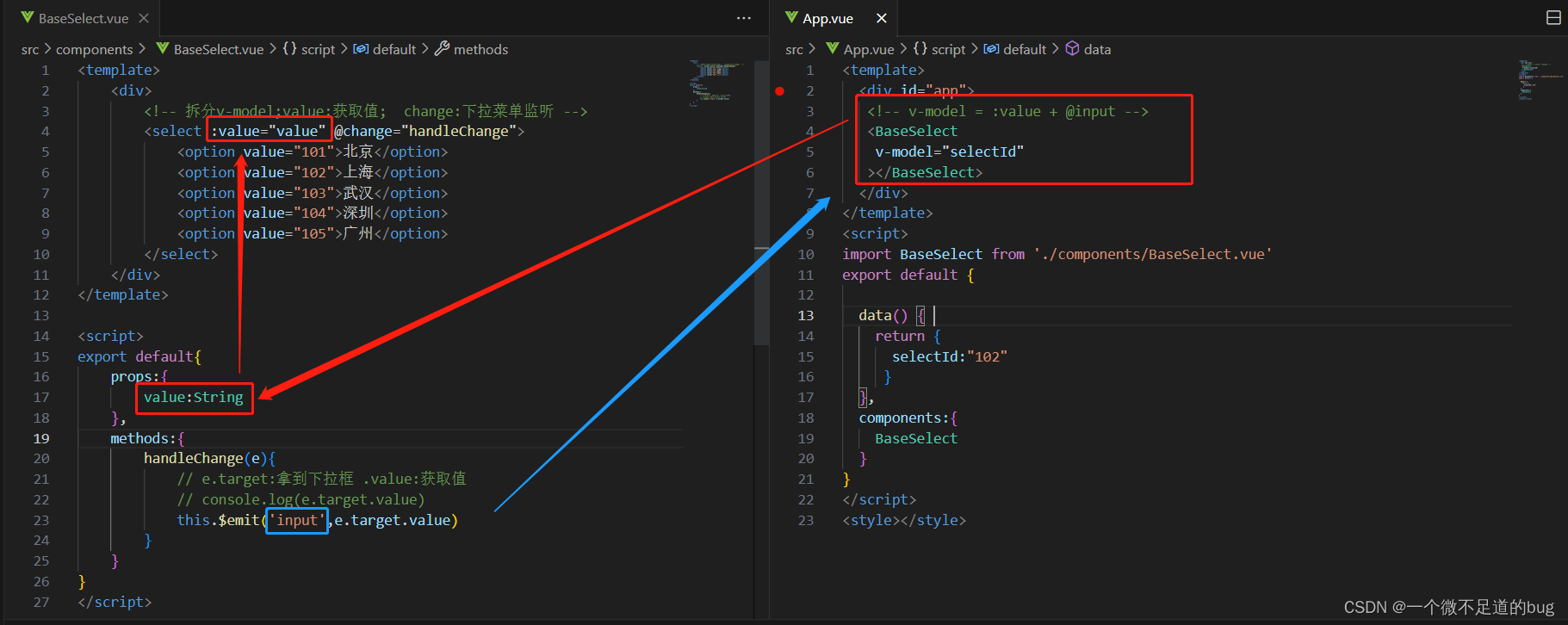Click 'data() {' line in App.vue

(892, 315)
